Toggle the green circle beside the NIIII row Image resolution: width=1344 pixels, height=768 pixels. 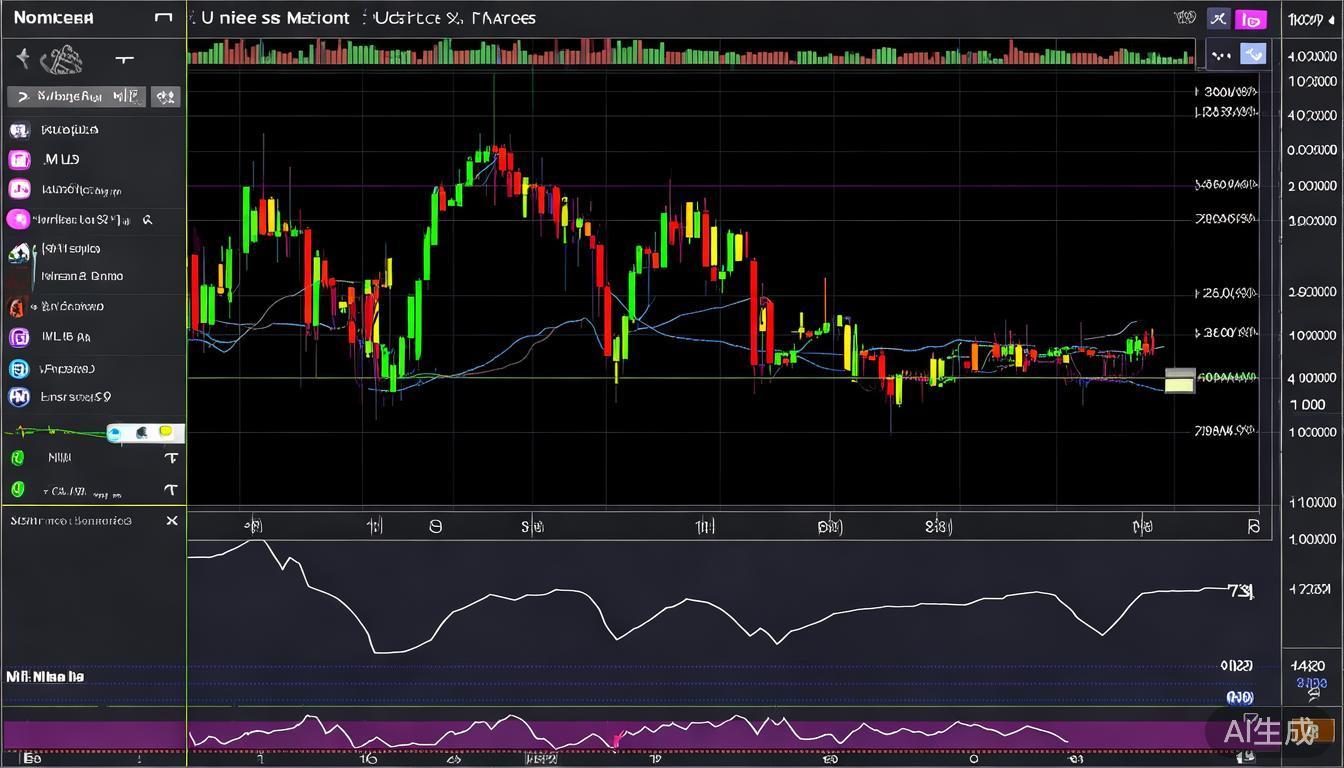point(17,458)
